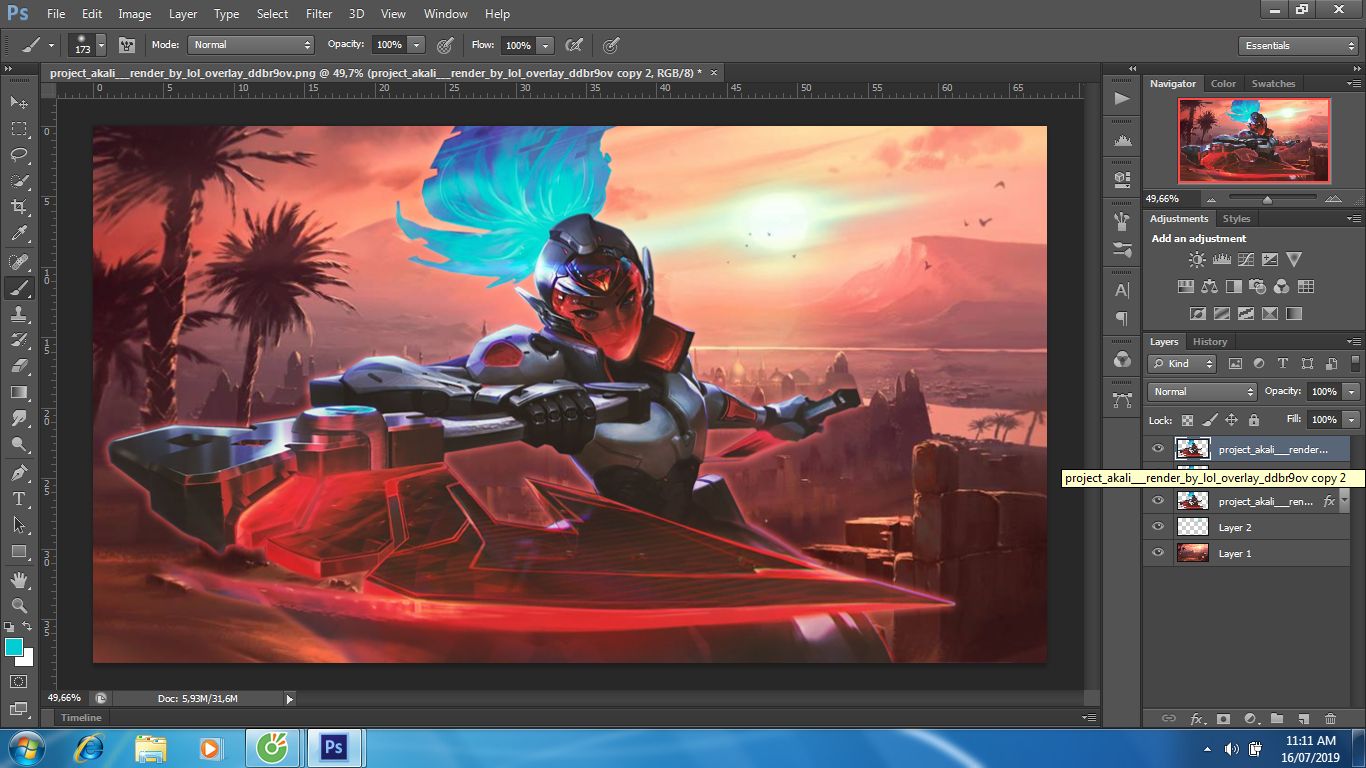1366x768 pixels.
Task: Hide the top project_akali layer
Action: pos(1158,449)
